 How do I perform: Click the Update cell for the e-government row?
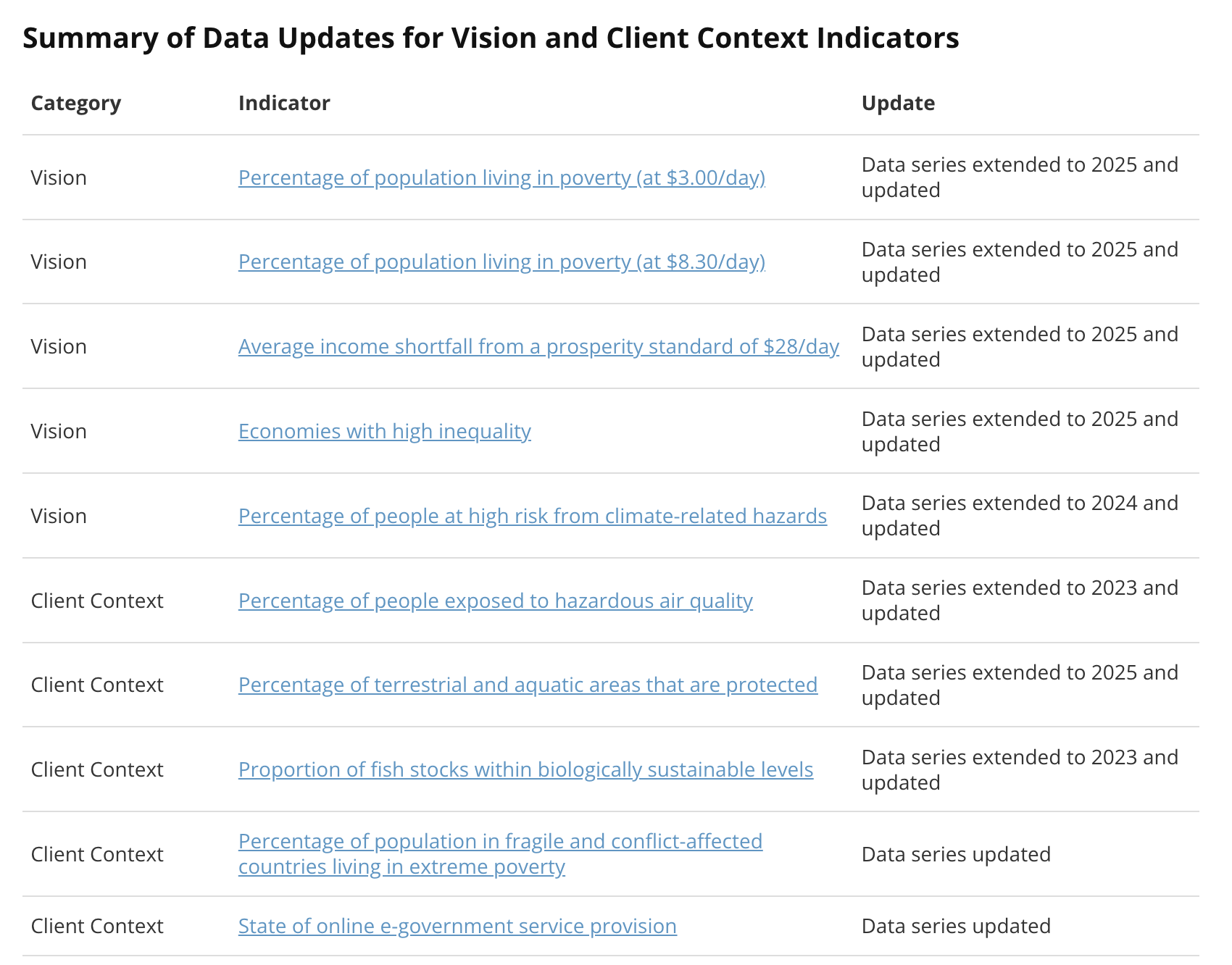(955, 926)
